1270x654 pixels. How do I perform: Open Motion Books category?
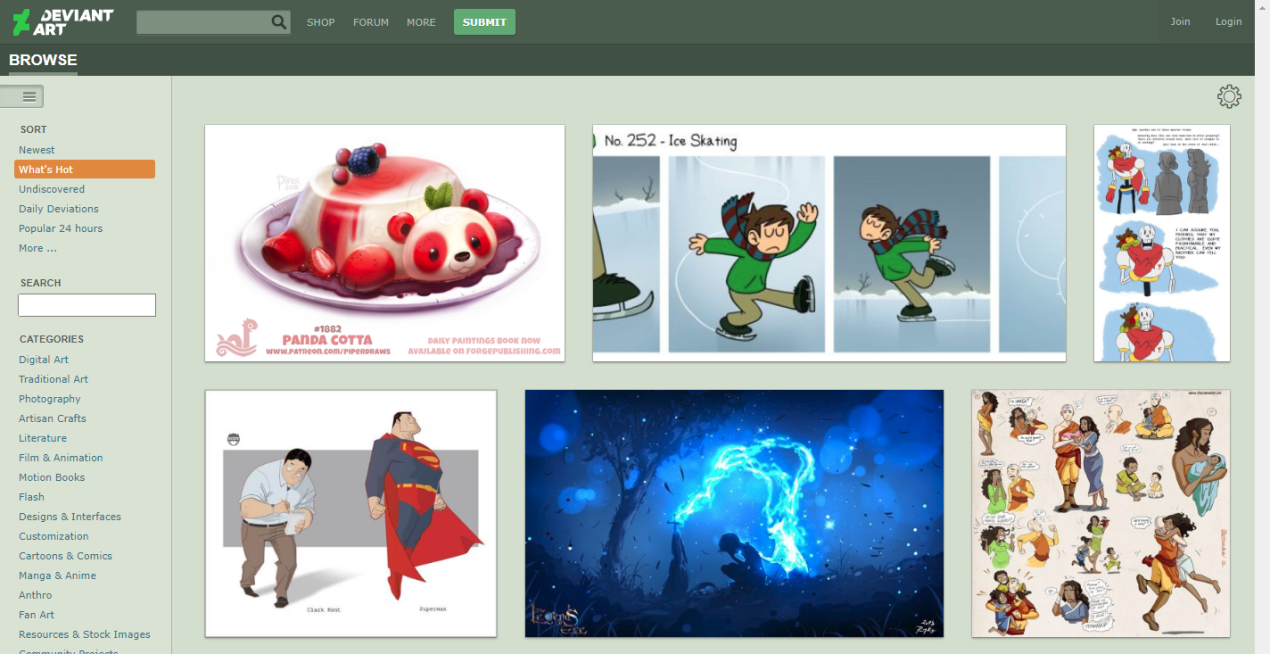click(52, 477)
